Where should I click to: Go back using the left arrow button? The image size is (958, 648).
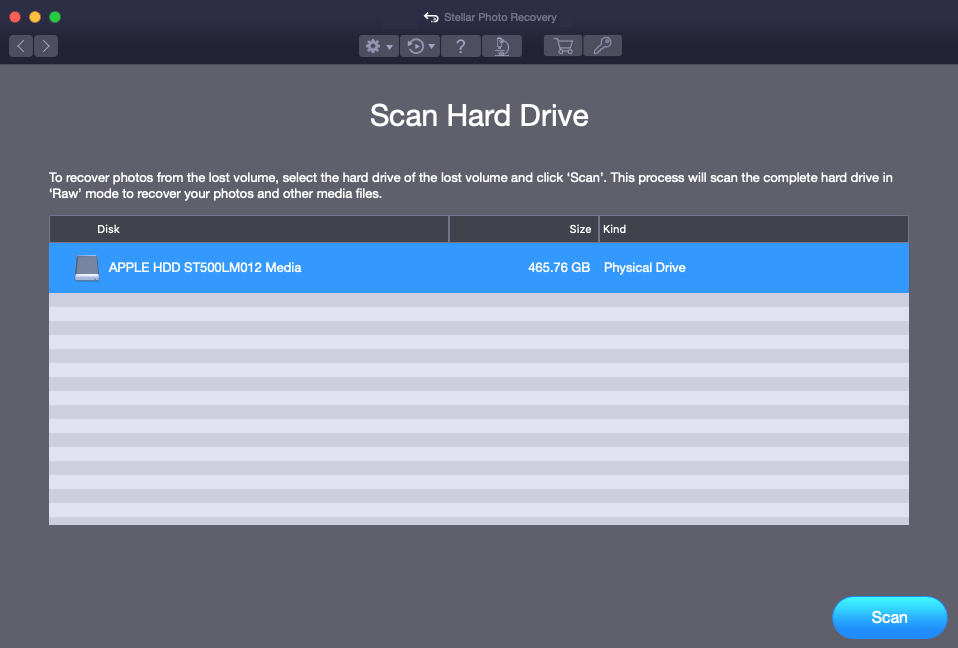point(21,46)
